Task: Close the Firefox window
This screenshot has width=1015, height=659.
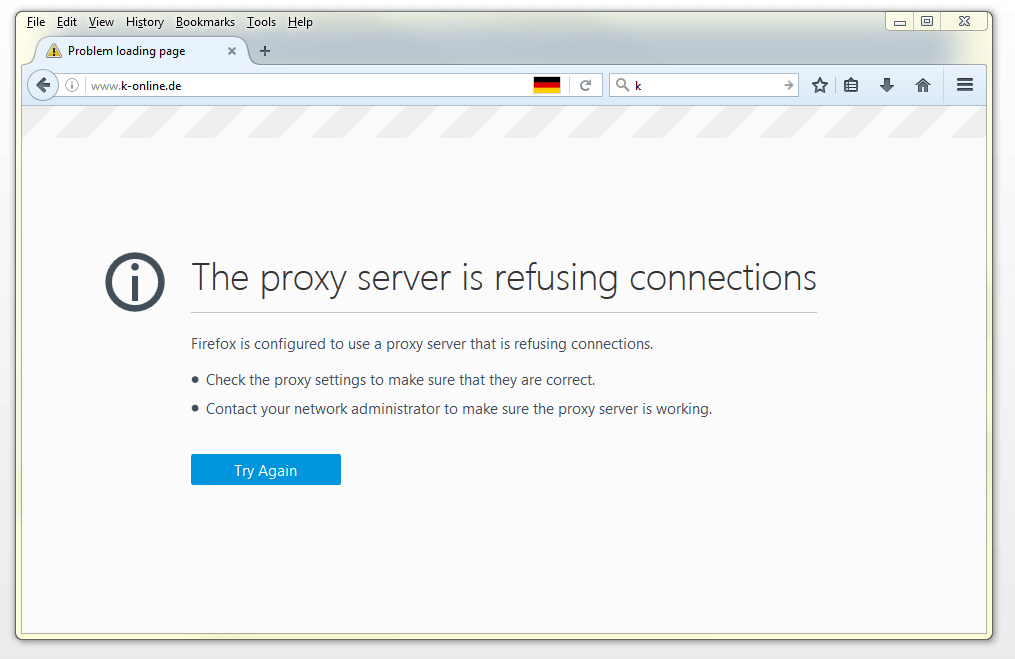Action: [964, 22]
